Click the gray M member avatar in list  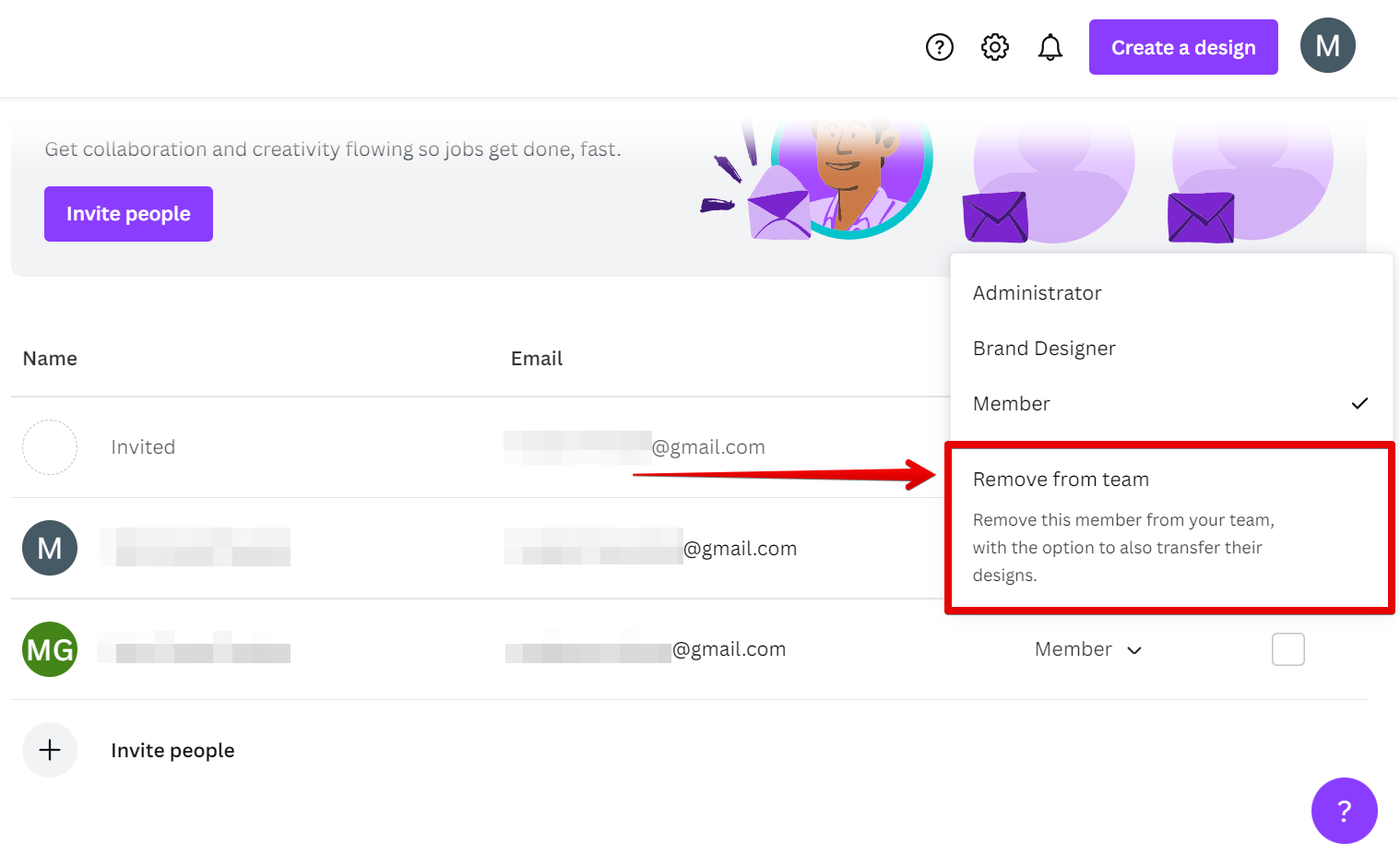[50, 548]
